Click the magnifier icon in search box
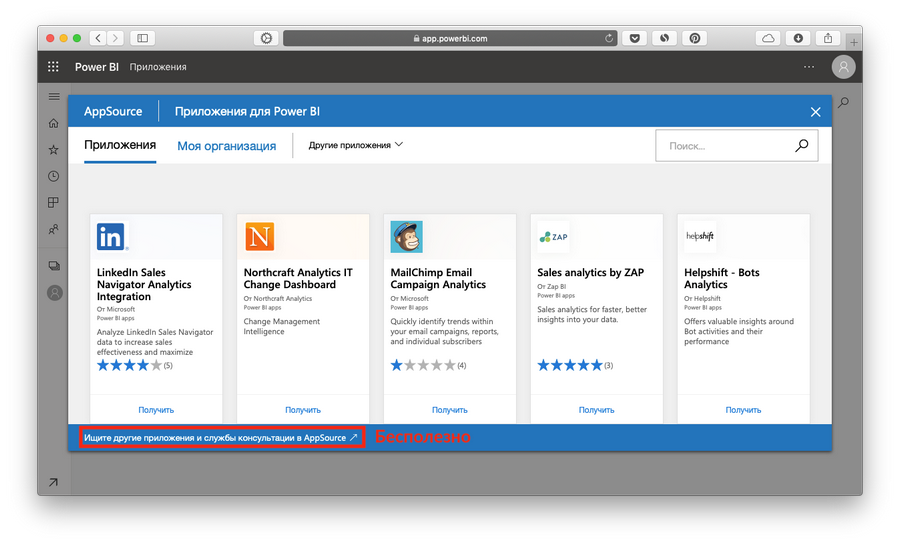This screenshot has height=545, width=900. 801,145
